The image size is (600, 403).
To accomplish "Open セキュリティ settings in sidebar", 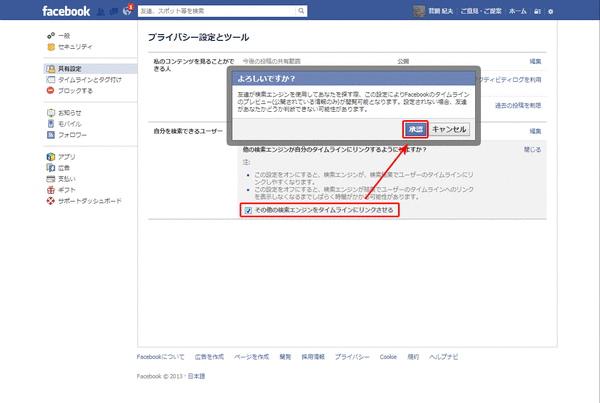I will [x=70, y=47].
